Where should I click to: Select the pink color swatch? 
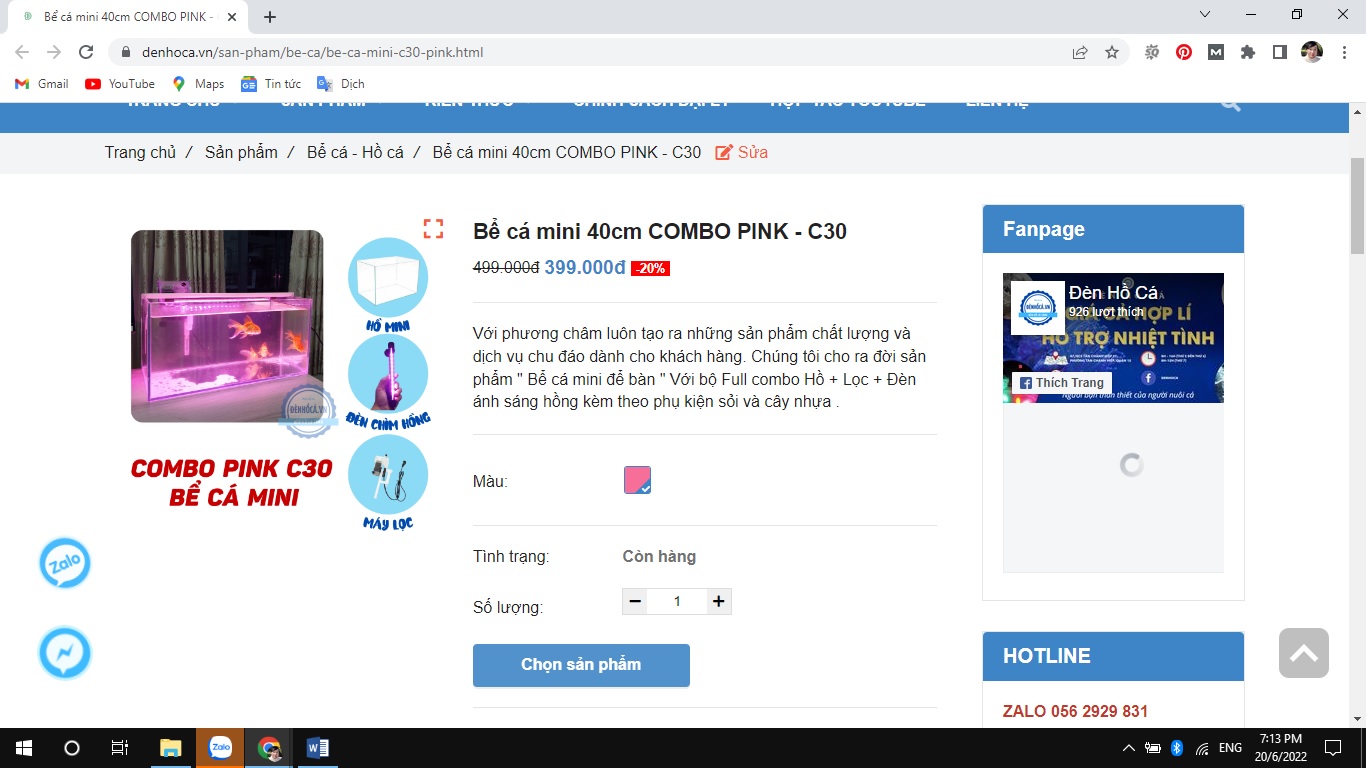click(x=637, y=480)
